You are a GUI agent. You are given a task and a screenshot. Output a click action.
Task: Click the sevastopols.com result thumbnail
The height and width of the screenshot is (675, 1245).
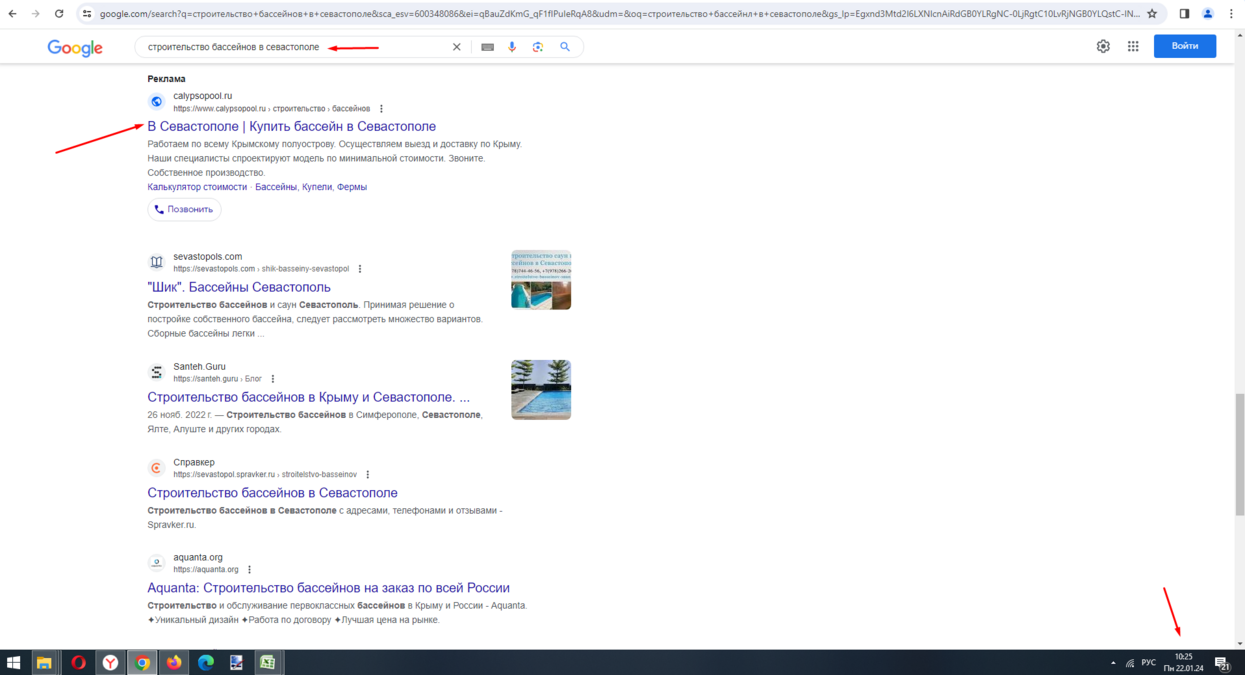(x=541, y=280)
